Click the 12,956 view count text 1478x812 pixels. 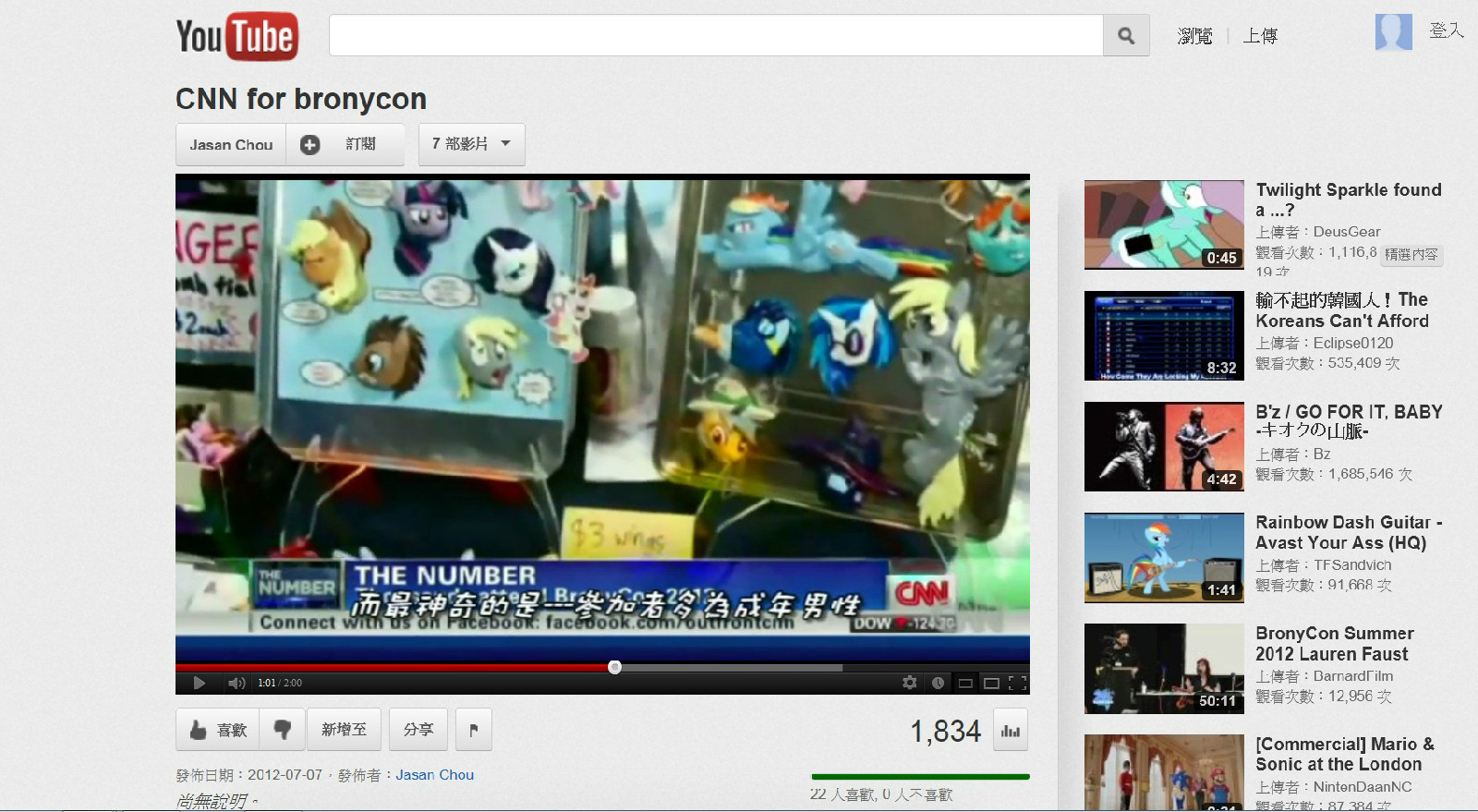click(1324, 697)
